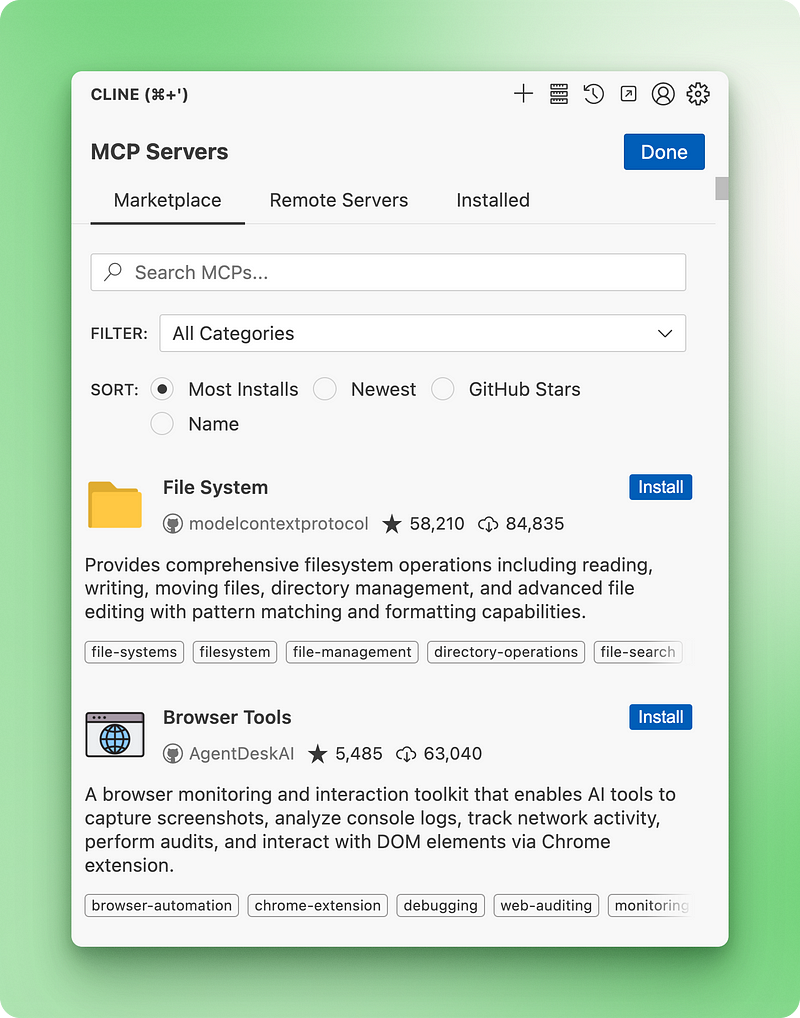Choose the Name sort radio button
This screenshot has width=800, height=1018.
point(162,424)
